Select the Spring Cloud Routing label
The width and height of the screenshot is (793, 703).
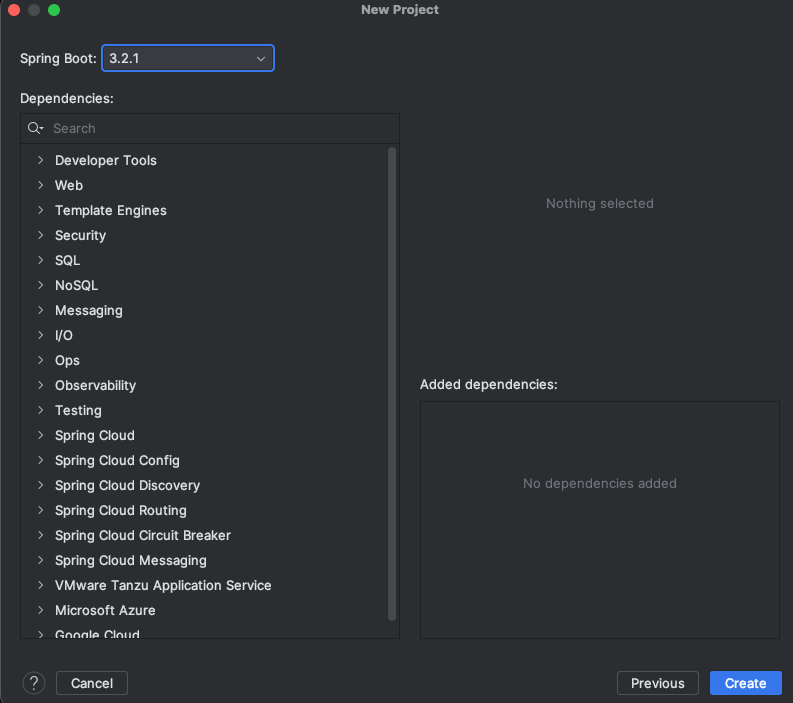tap(121, 511)
